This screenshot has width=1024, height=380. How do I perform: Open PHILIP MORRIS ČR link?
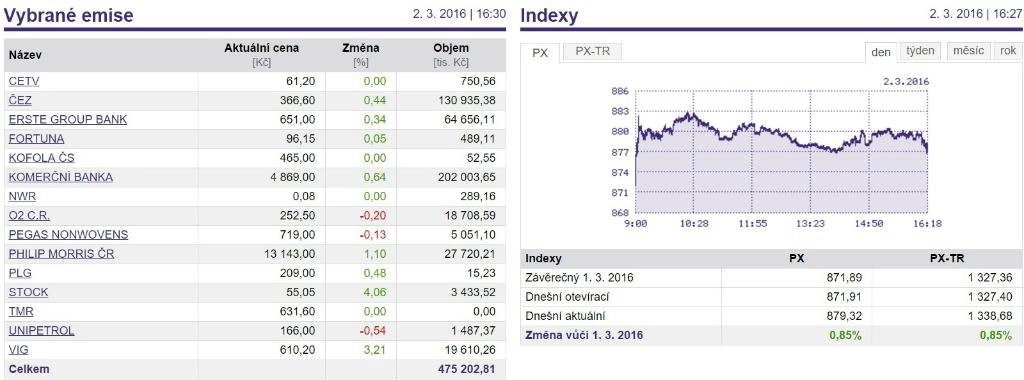pos(61,253)
